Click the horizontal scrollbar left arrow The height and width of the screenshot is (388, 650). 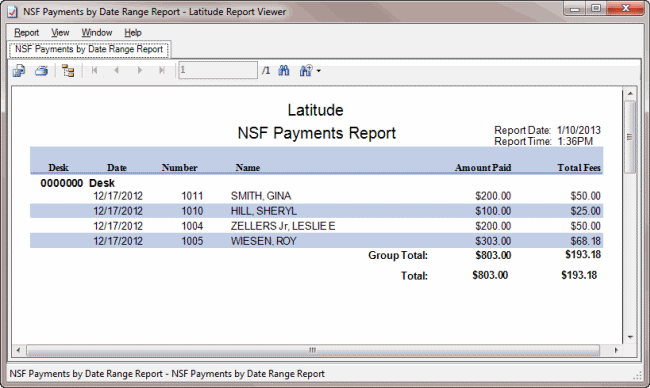[18, 350]
